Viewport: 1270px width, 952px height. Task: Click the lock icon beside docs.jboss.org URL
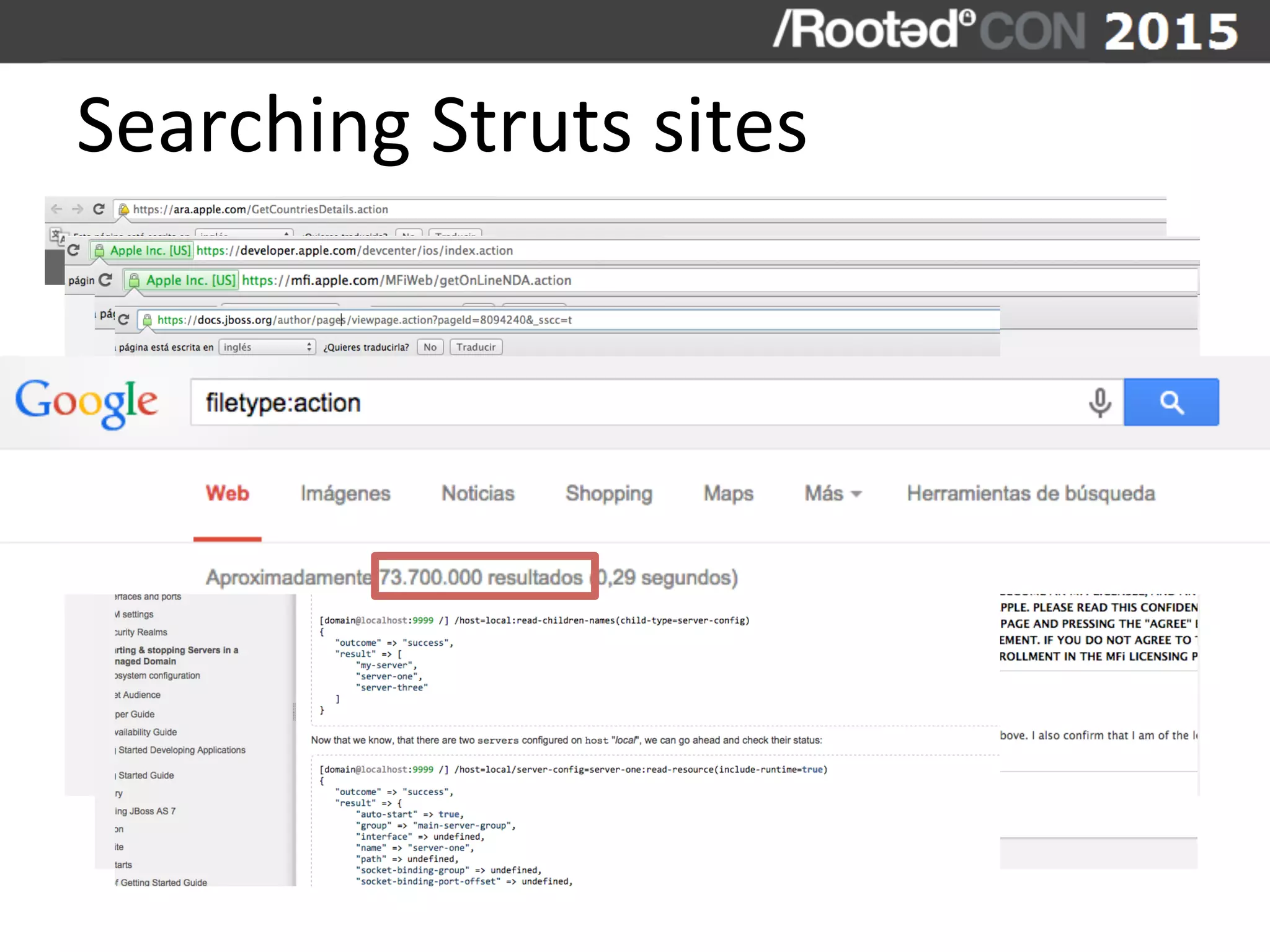[148, 320]
